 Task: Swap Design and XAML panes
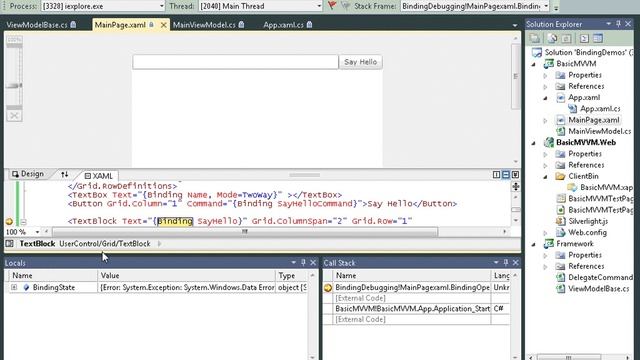tap(64, 175)
